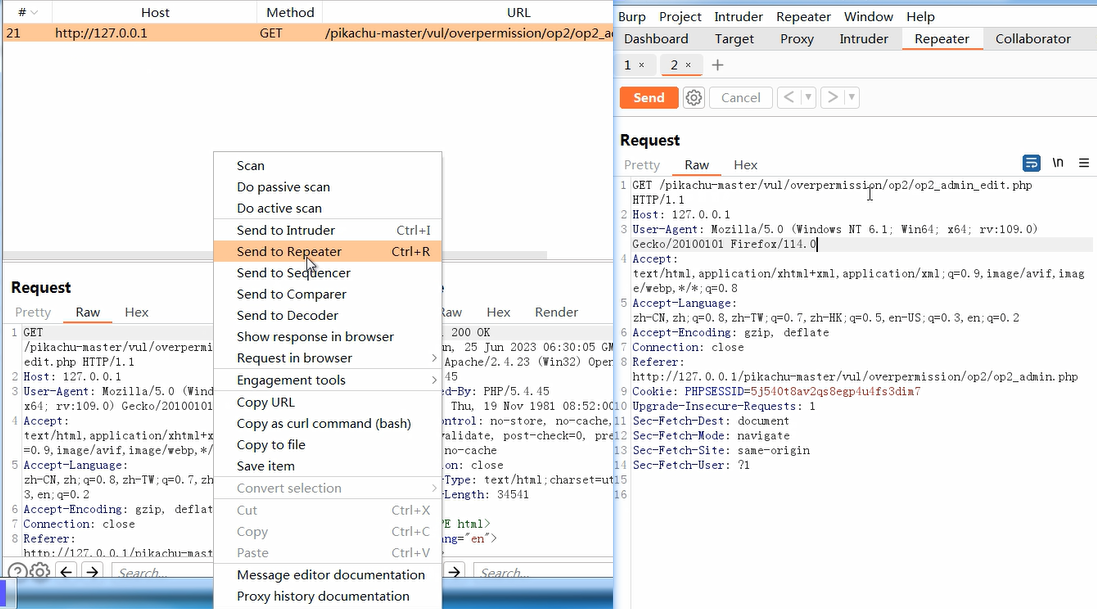Screen dimensions: 1097x609
Task: Click Referer URL line in Repeater request
Action: point(855,377)
